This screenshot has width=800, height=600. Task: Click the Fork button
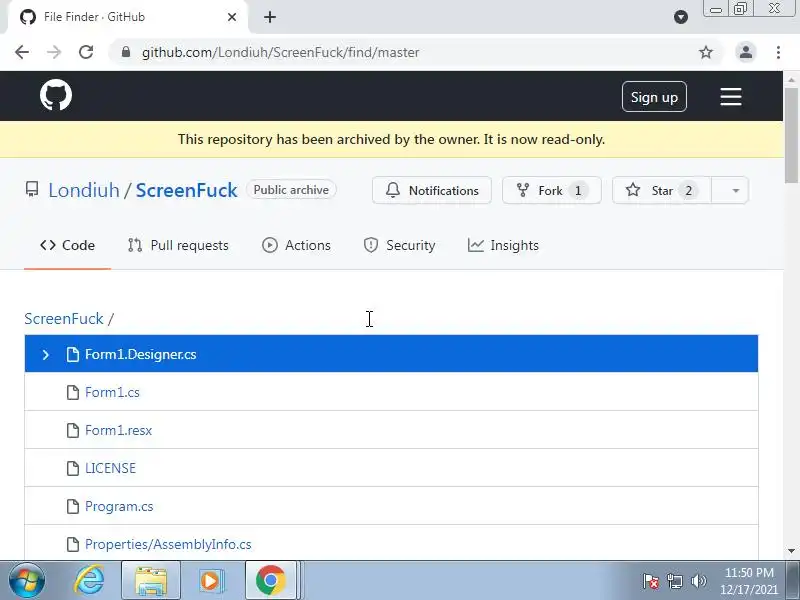point(552,190)
